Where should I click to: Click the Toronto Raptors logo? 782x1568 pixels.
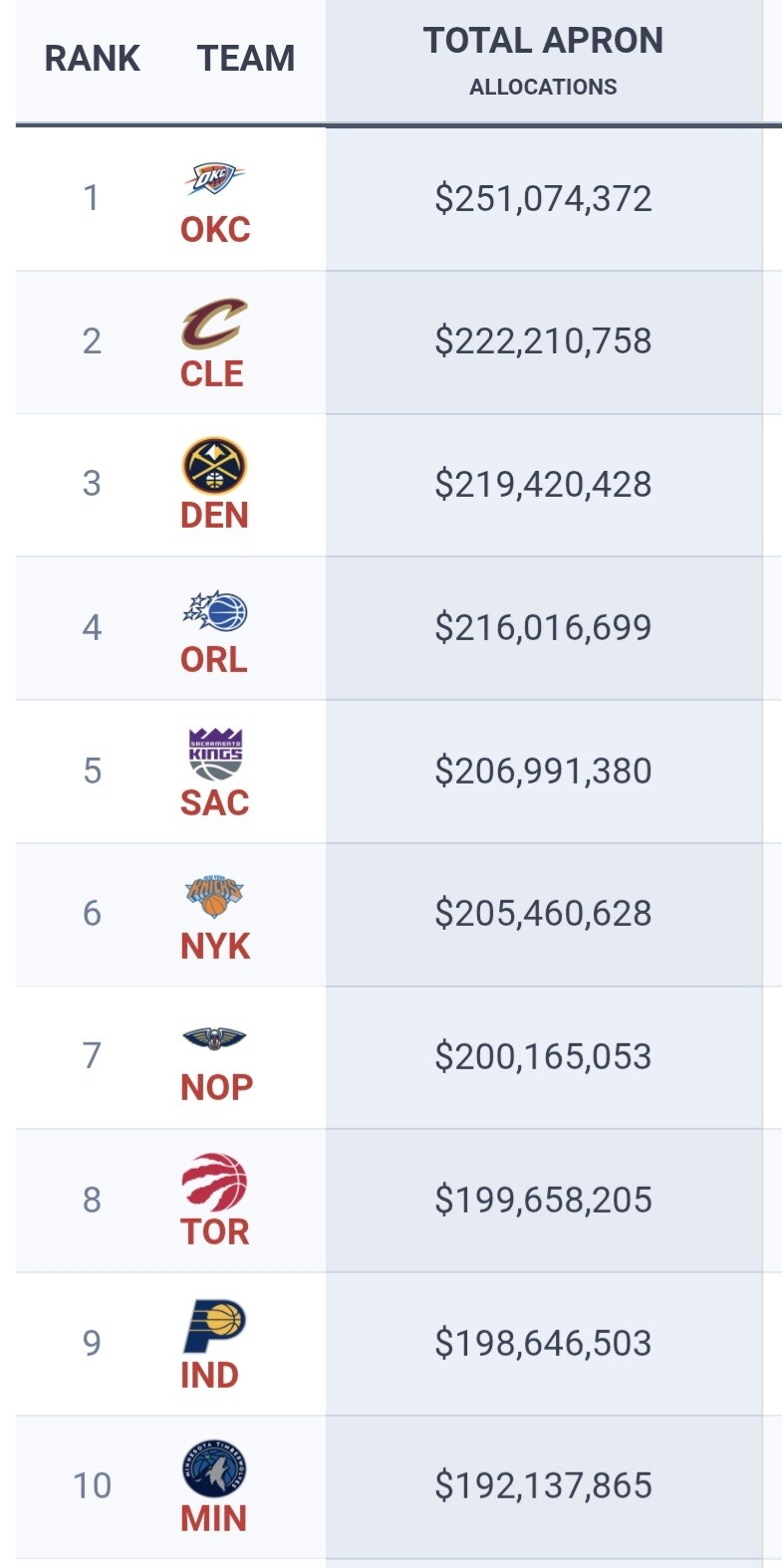point(214,1183)
